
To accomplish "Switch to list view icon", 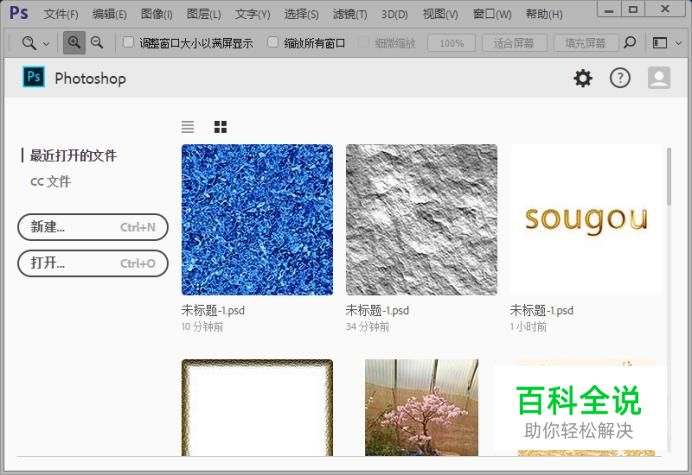I will [x=188, y=127].
